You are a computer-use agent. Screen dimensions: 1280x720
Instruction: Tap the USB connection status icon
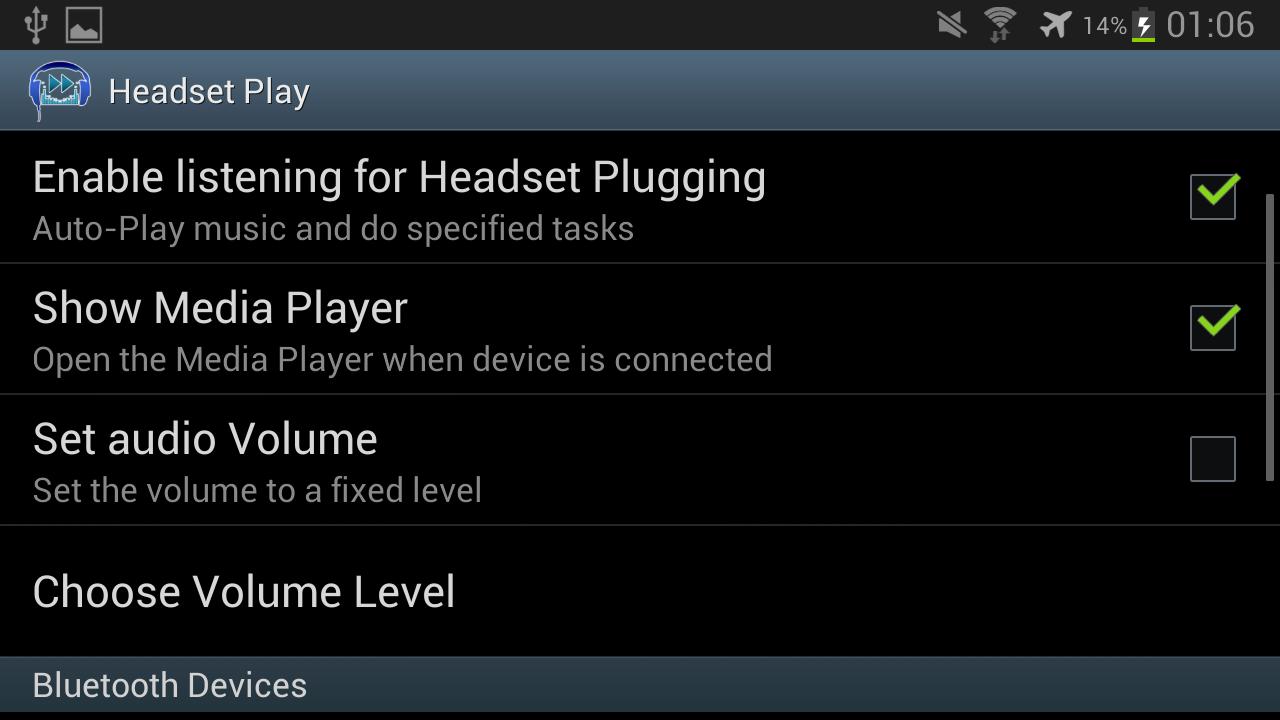click(36, 24)
